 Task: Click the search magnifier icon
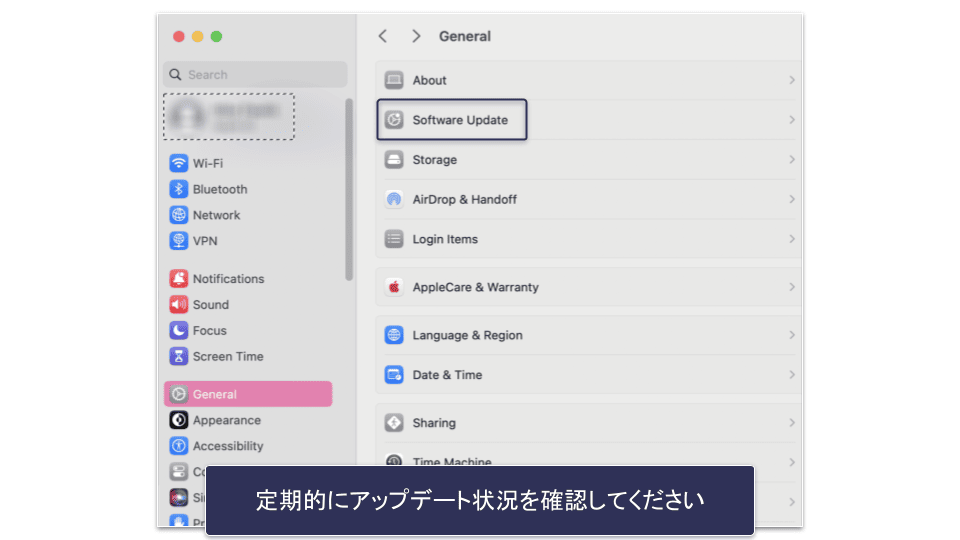(175, 75)
